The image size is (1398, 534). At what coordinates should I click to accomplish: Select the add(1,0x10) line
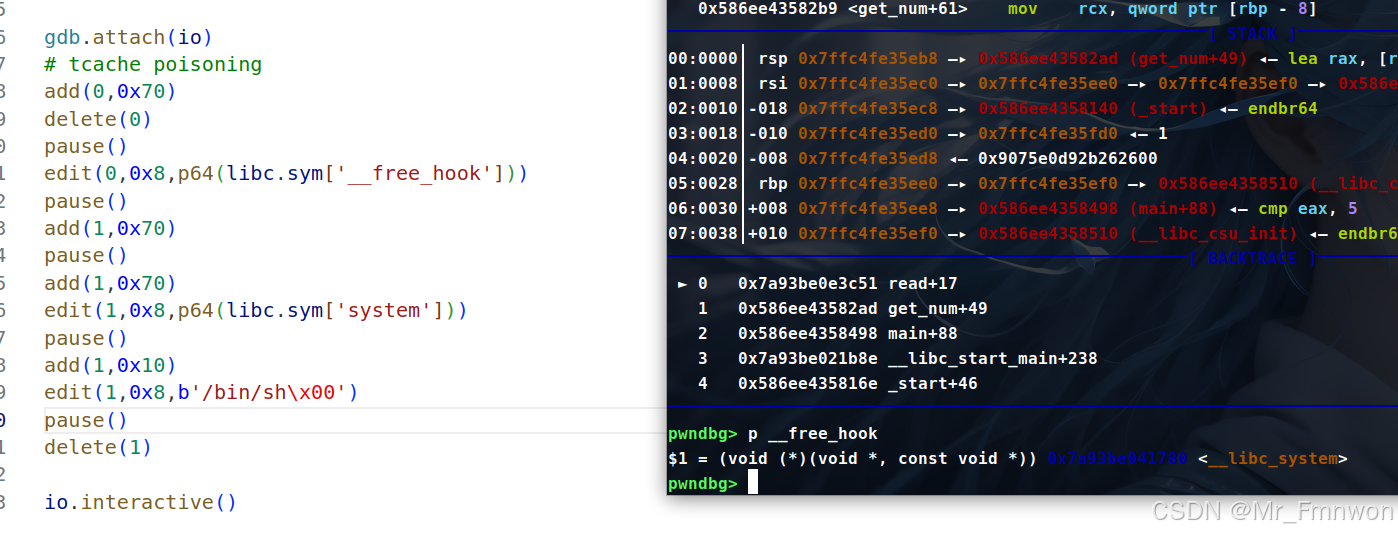coord(110,365)
